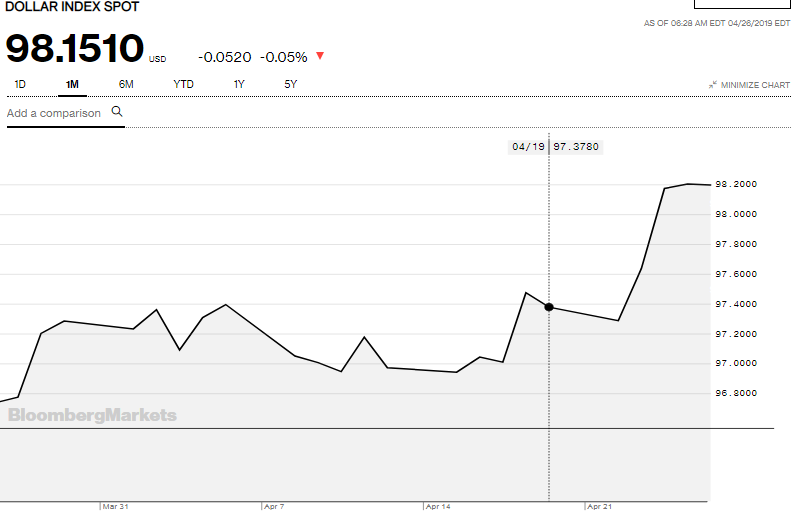Click the minimize chart arrows icon
Screen dimensions: 795x519
coord(712,85)
